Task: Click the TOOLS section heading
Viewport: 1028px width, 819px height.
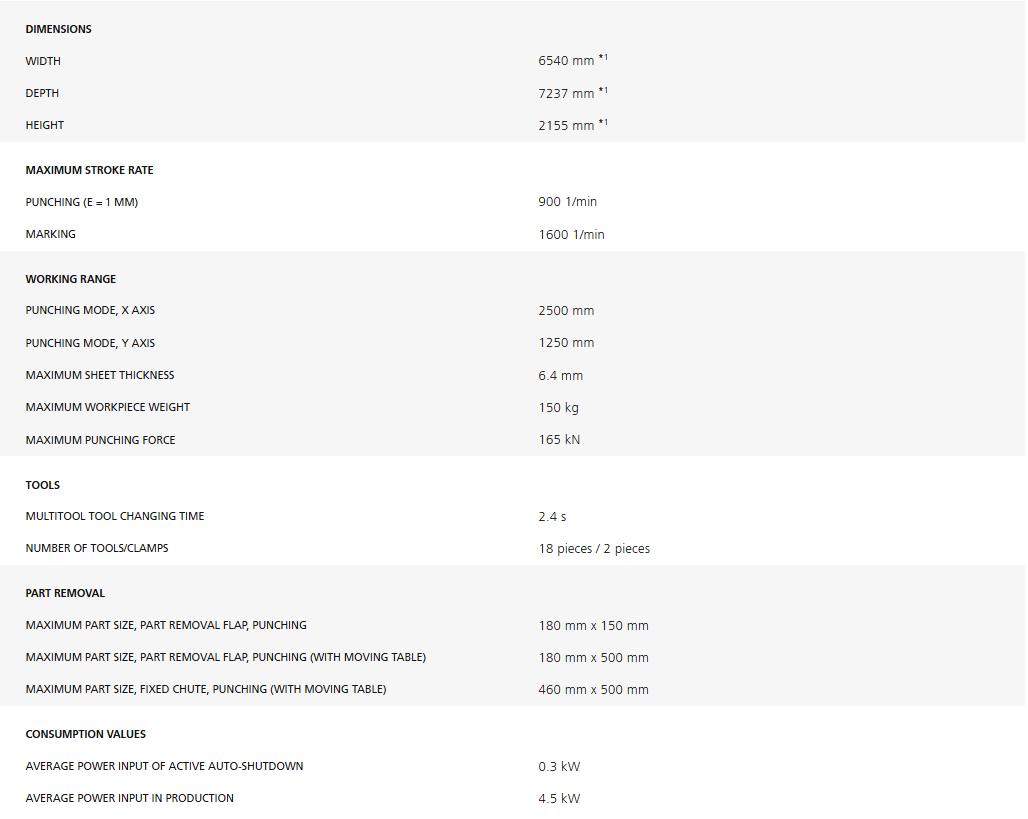Action: [x=42, y=485]
